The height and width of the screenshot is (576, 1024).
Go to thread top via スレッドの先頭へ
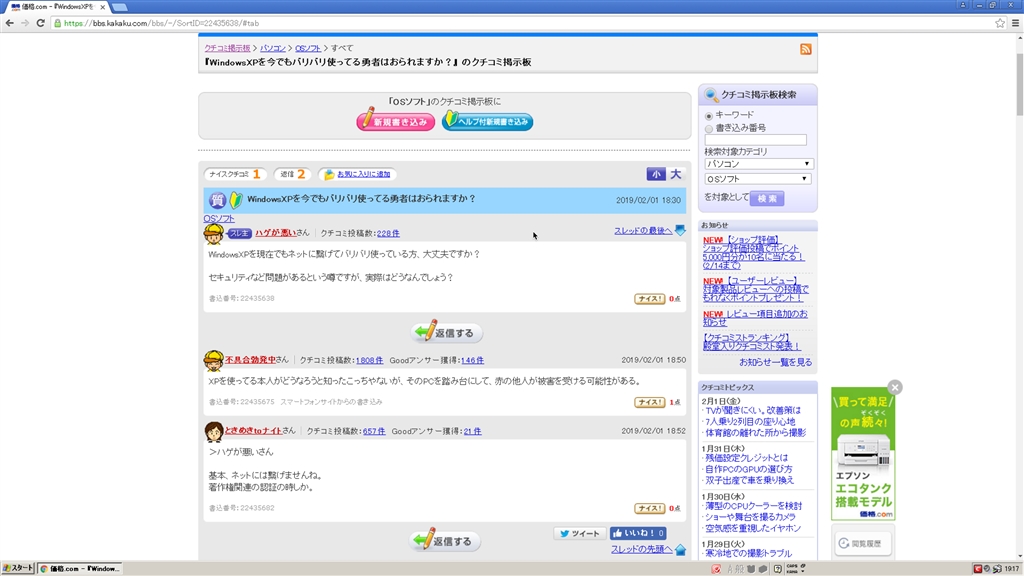[x=648, y=549]
